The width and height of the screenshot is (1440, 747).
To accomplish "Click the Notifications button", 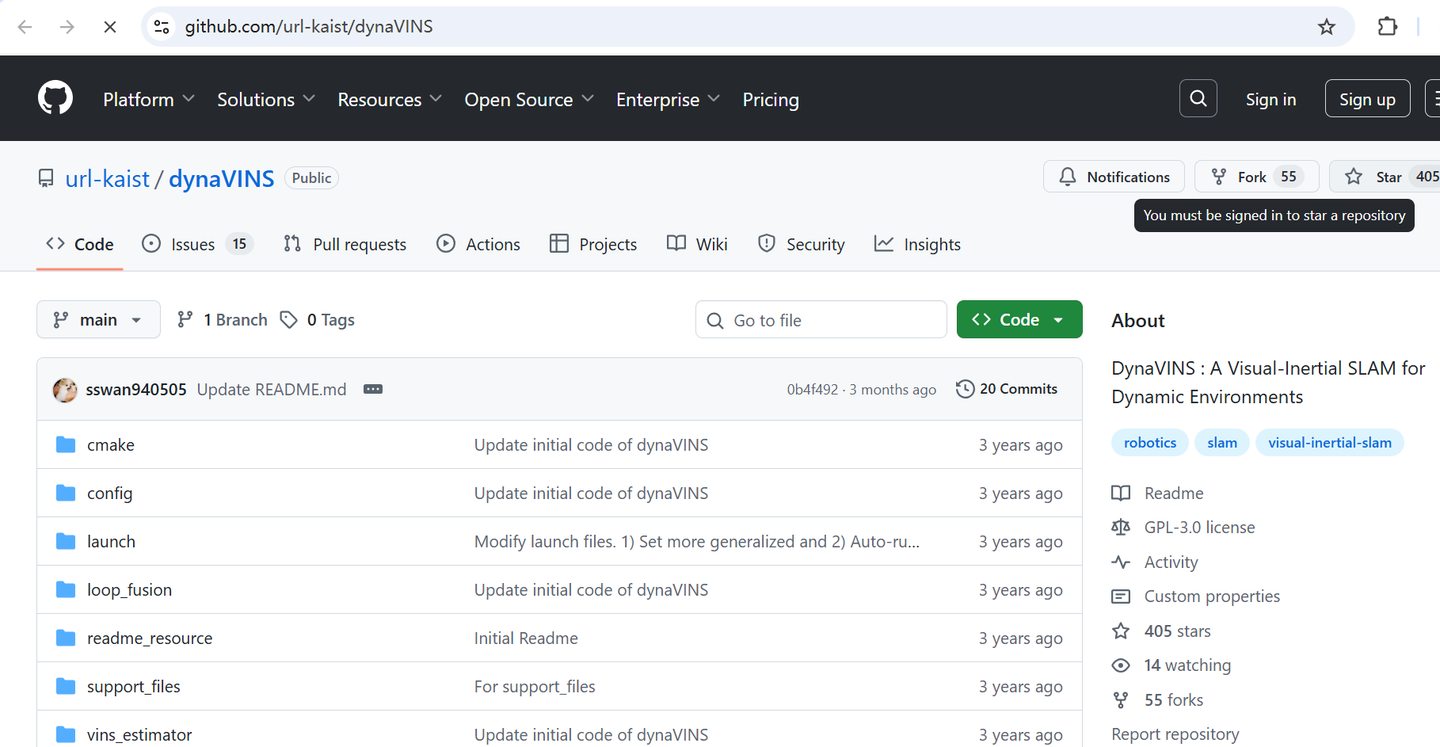I will (1114, 177).
